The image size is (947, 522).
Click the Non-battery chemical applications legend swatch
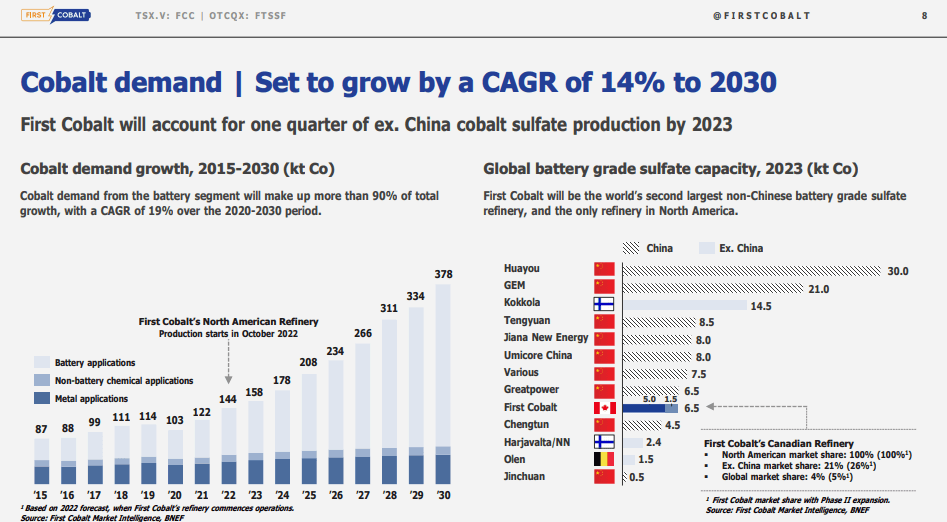point(42,380)
